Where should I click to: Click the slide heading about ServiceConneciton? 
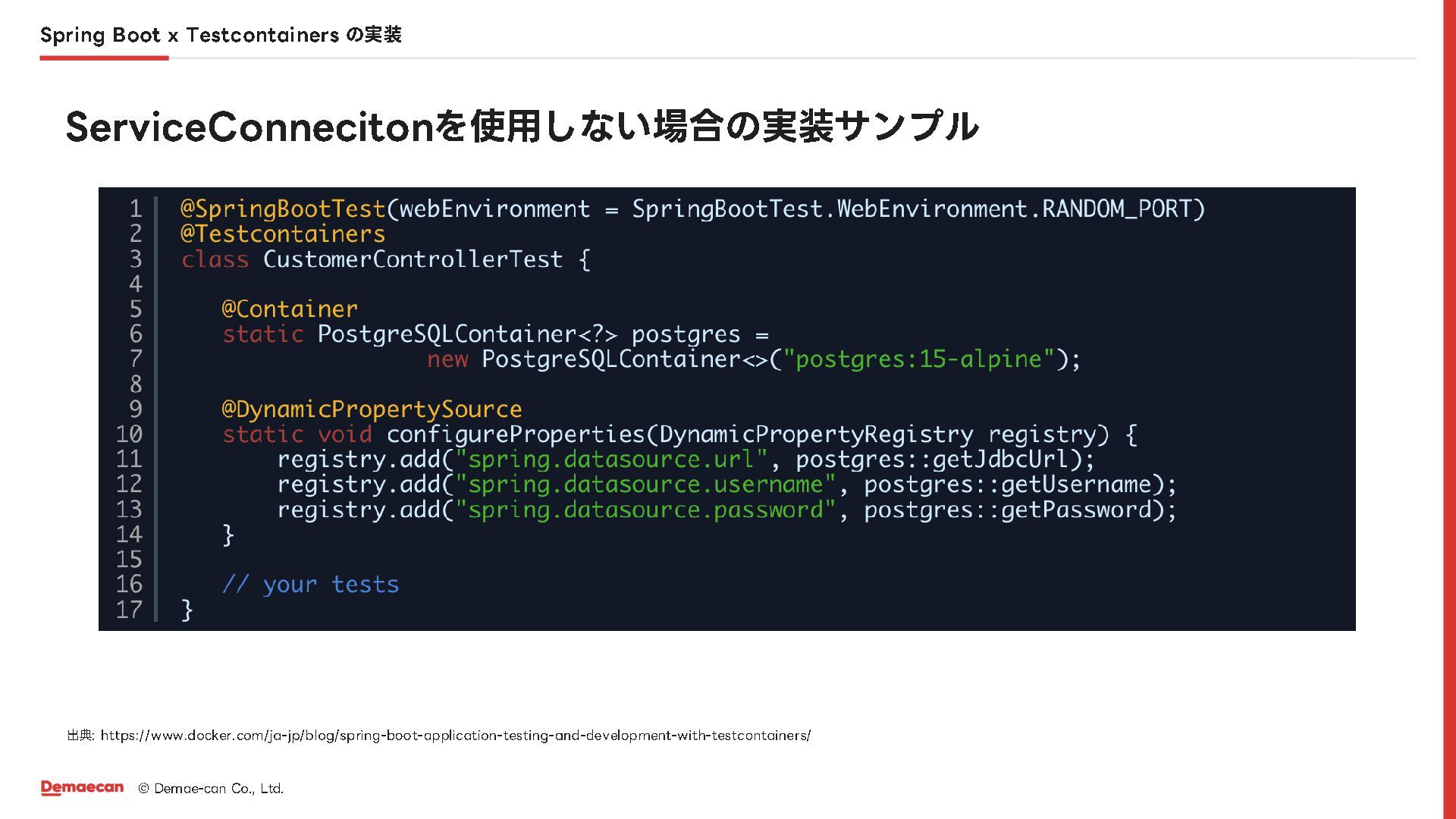coord(522,126)
